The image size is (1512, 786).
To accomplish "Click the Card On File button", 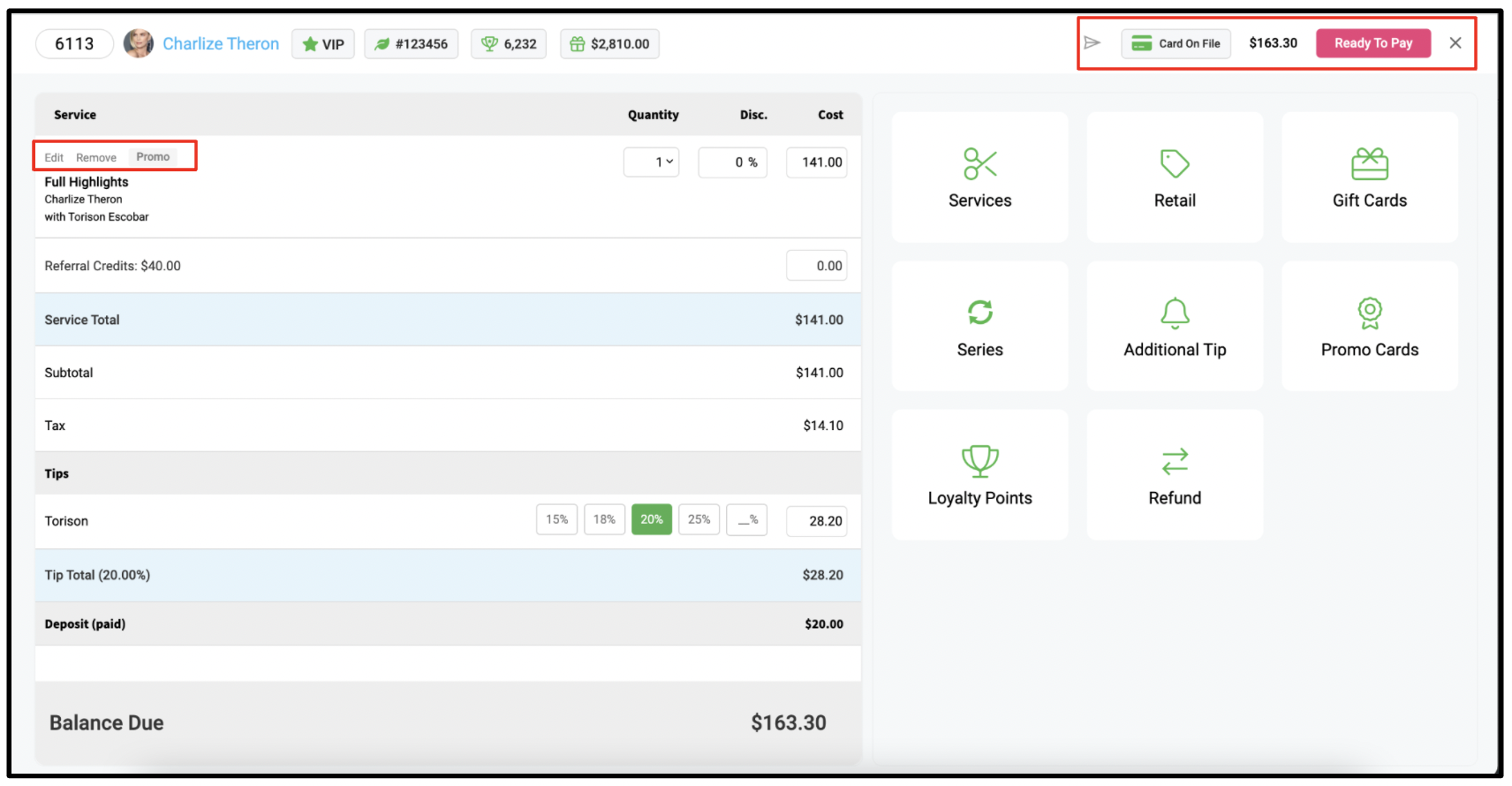I will 1176,43.
